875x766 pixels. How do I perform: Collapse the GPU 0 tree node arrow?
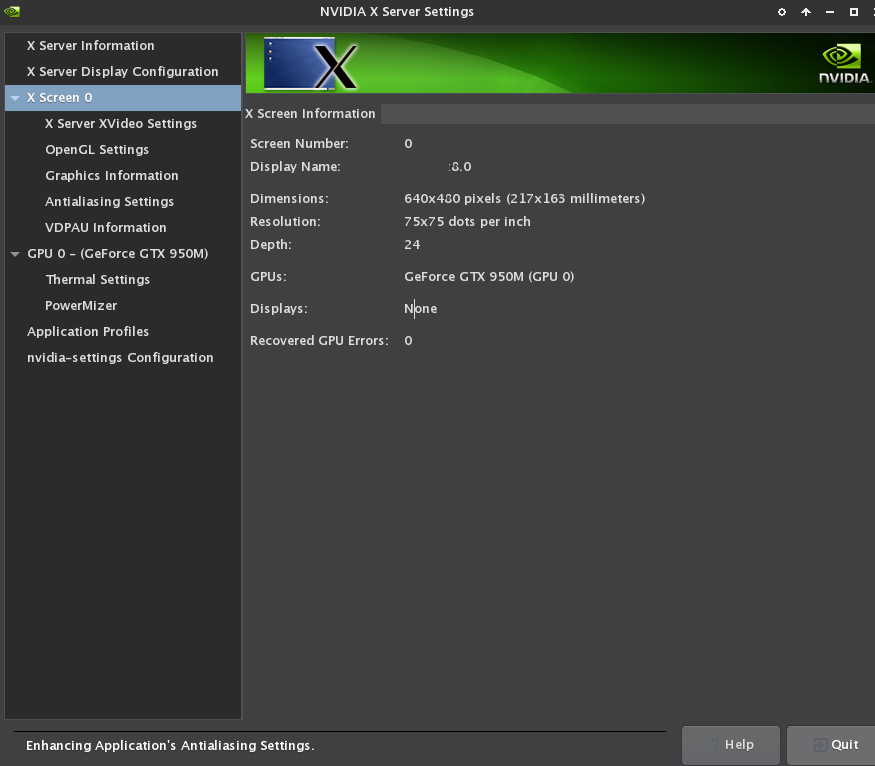coord(15,254)
